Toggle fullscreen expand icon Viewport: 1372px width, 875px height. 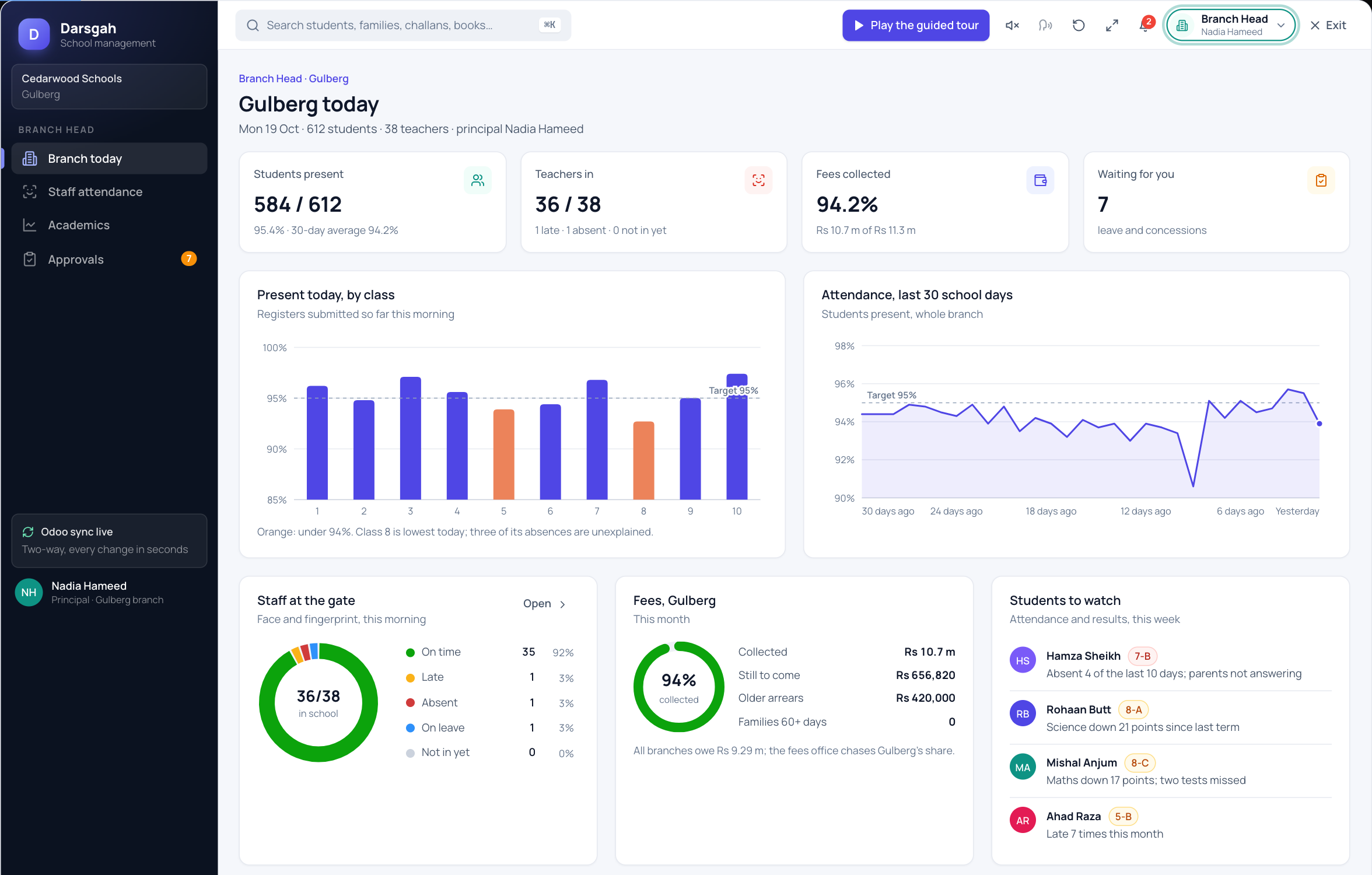click(1112, 25)
